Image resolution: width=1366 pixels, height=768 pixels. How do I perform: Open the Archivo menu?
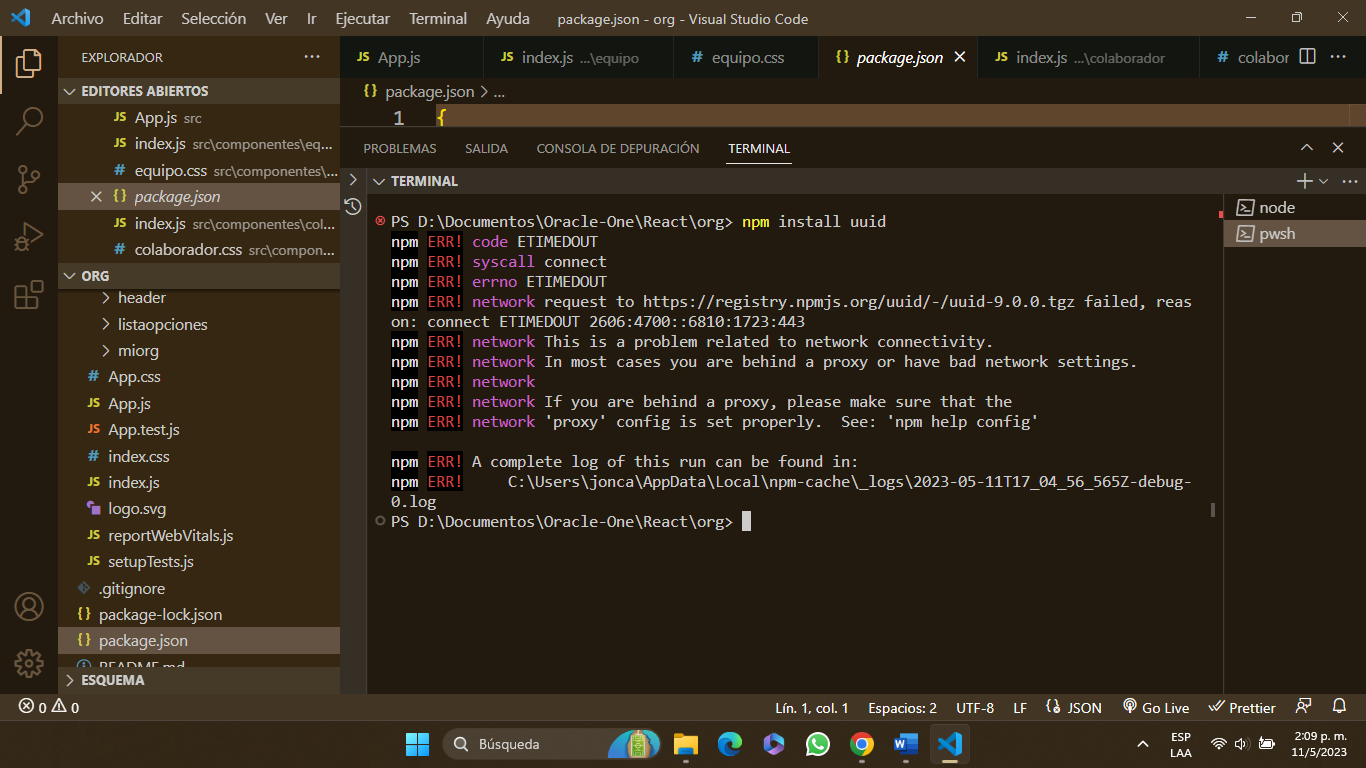point(77,19)
